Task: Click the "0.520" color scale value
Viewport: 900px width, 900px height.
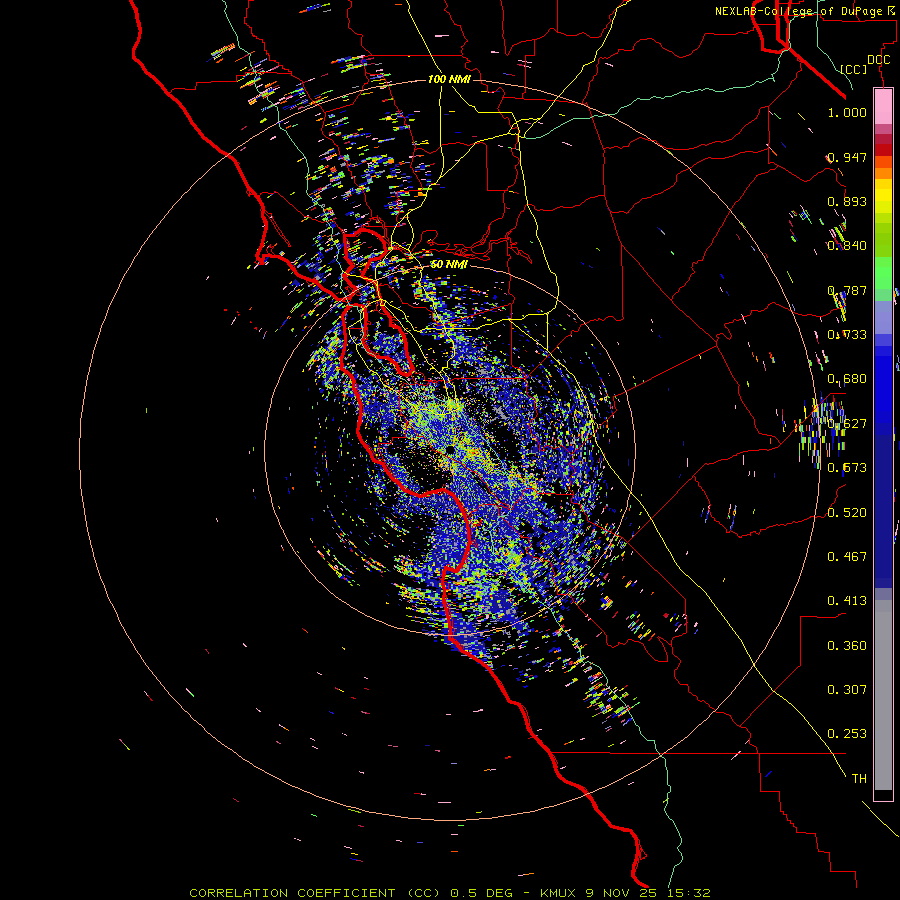Action: tap(847, 513)
